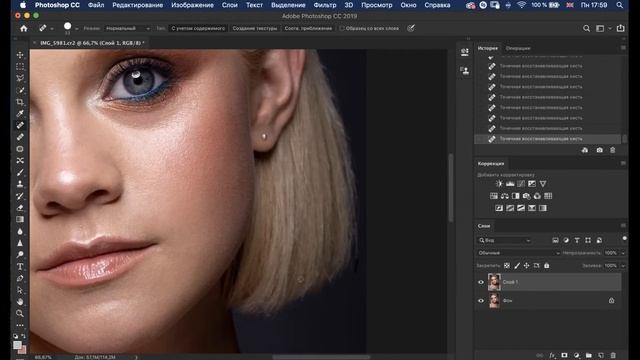Select the Magic Wand tool
The height and width of the screenshot is (360, 640).
point(20,90)
